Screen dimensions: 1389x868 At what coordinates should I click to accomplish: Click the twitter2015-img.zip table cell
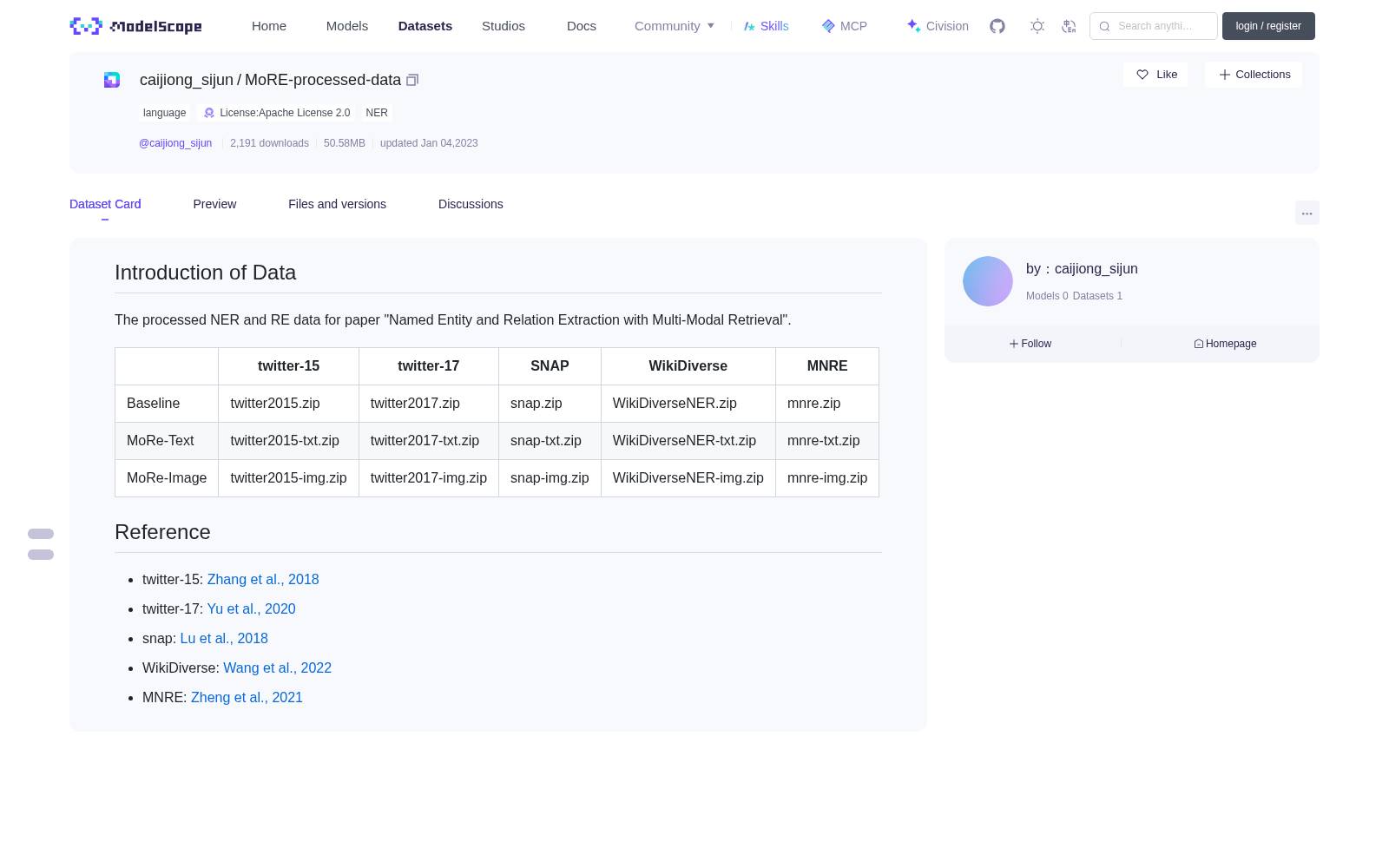288,478
